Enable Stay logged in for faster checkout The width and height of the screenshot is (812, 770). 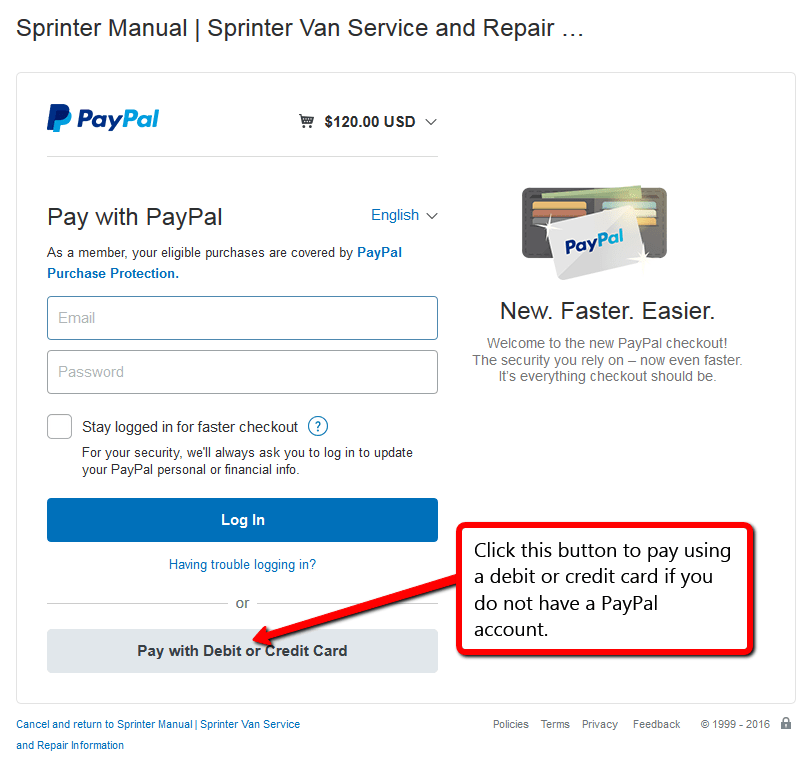(x=60, y=427)
